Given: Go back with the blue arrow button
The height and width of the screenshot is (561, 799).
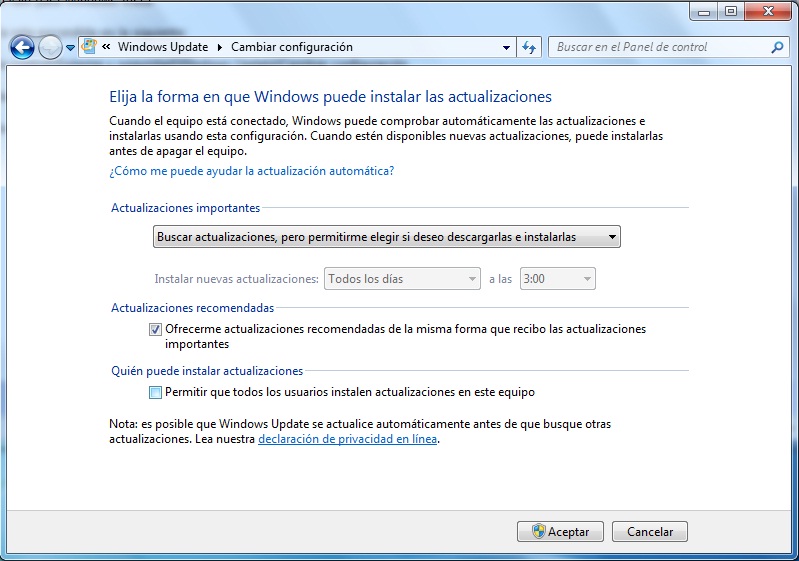Looking at the screenshot, I should tap(22, 48).
